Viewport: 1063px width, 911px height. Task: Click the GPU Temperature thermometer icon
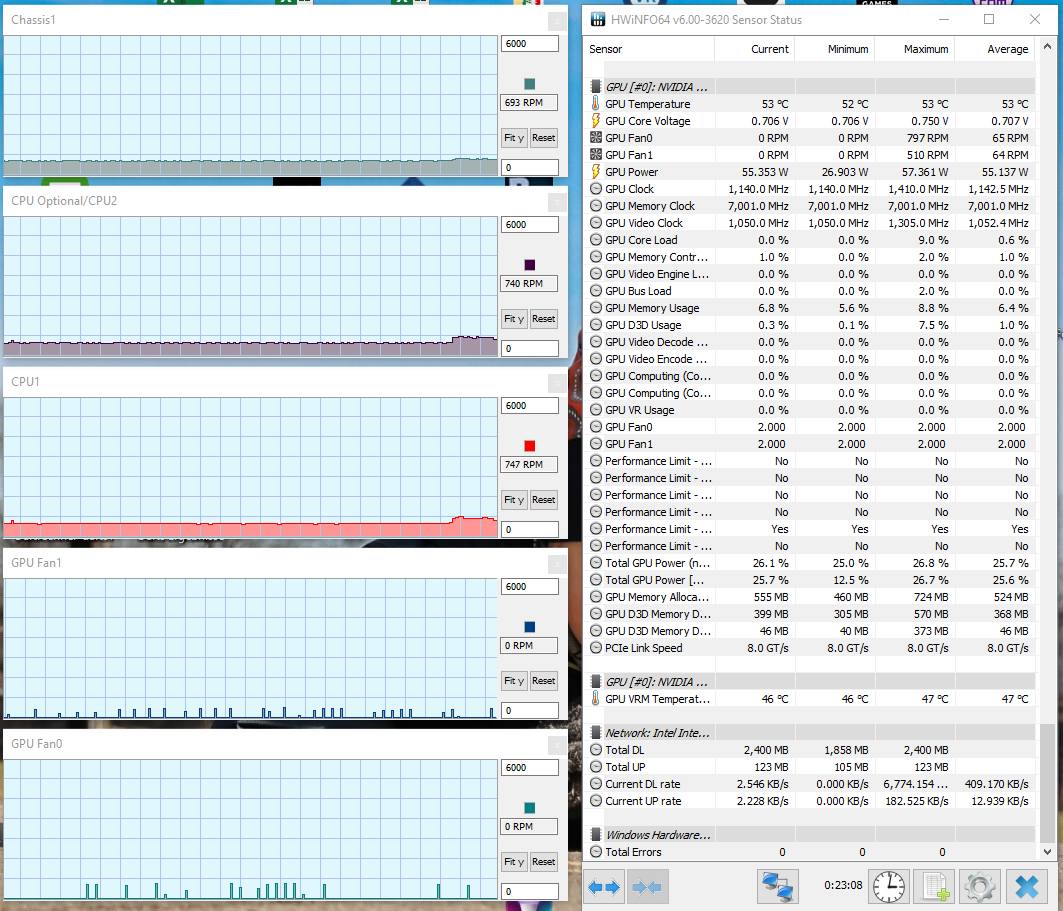[595, 104]
